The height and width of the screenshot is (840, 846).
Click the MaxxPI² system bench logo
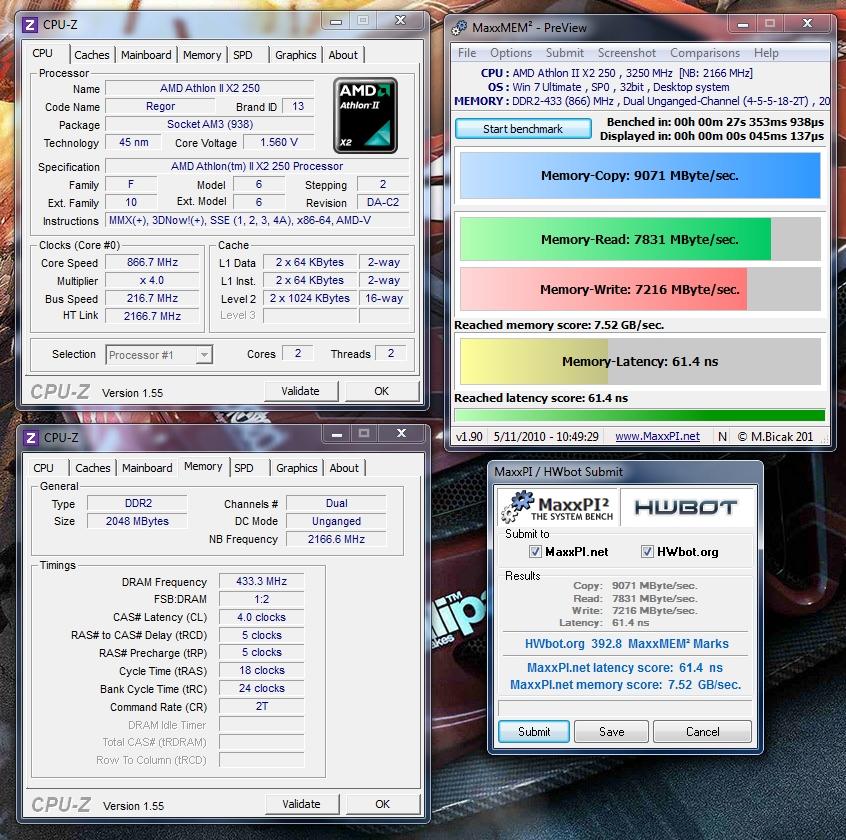point(558,507)
